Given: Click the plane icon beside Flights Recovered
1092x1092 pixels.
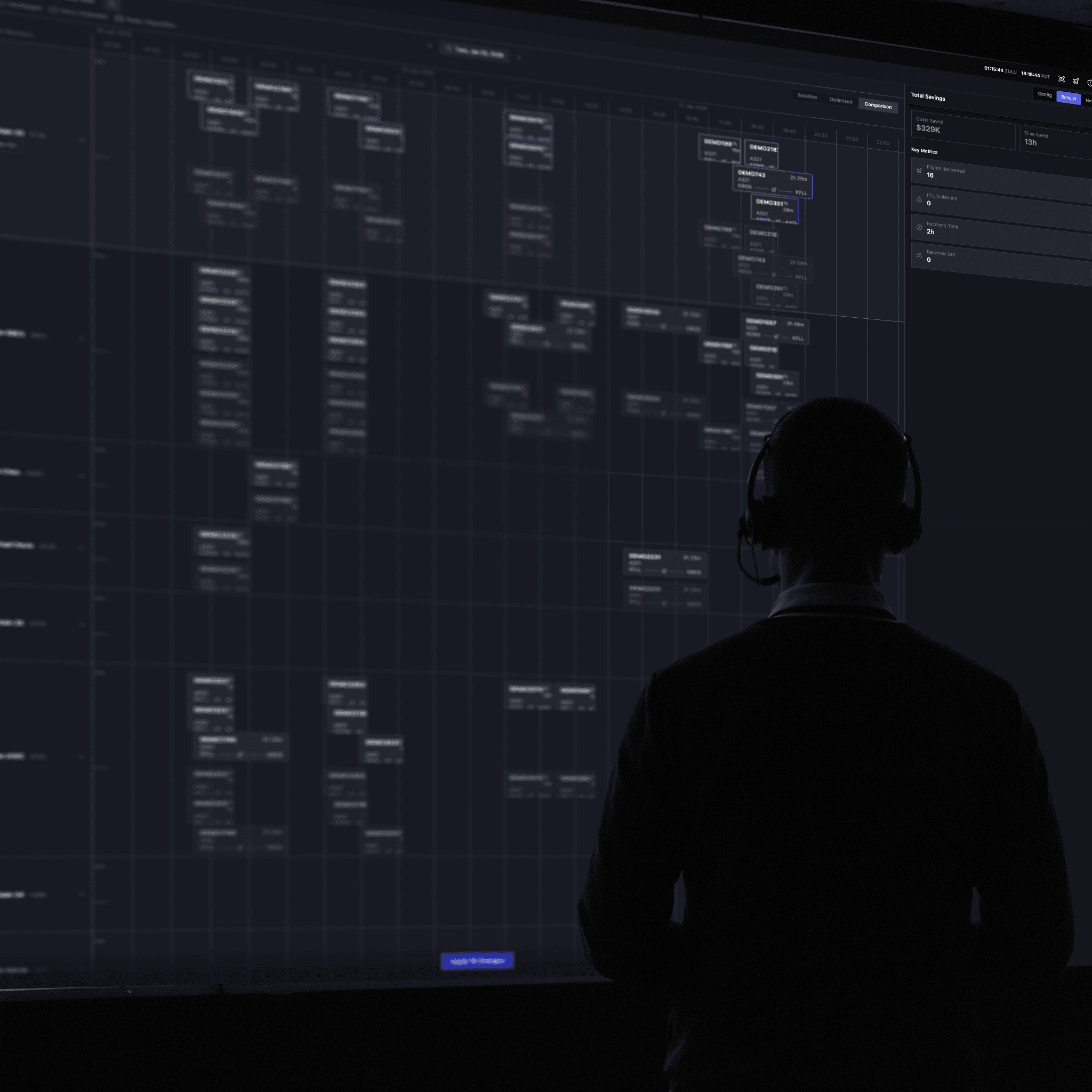Looking at the screenshot, I should coord(919,171).
